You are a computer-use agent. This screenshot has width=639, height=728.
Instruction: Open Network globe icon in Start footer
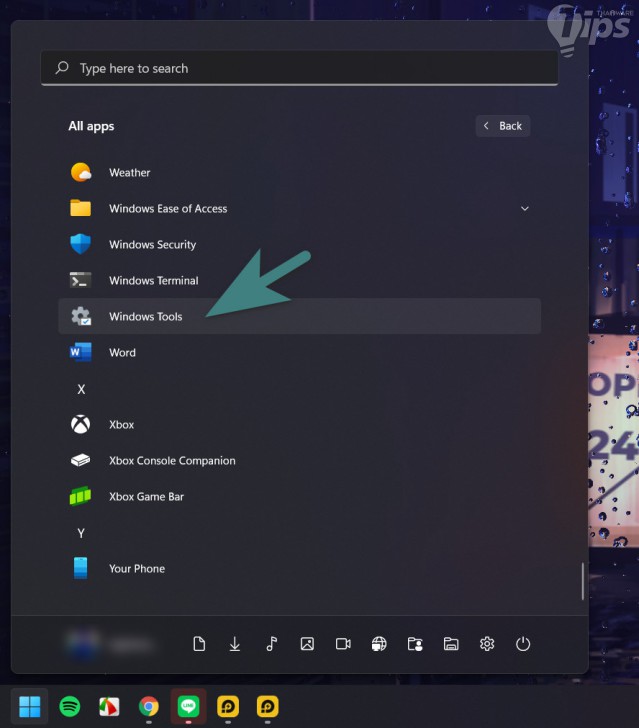click(x=379, y=644)
